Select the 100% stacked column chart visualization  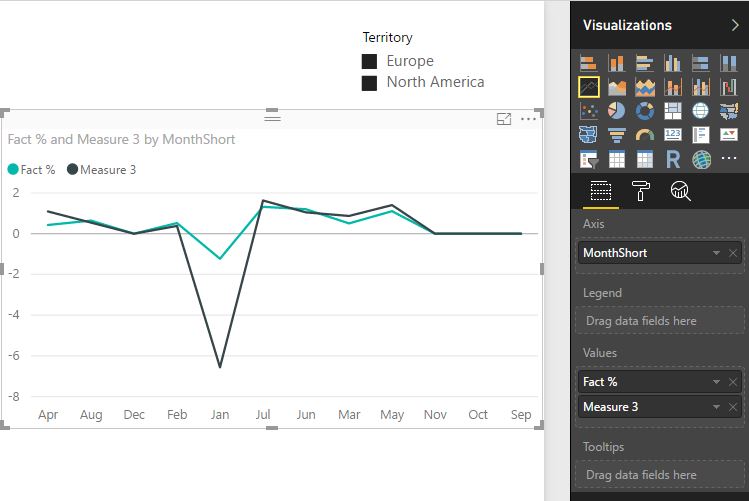click(728, 63)
